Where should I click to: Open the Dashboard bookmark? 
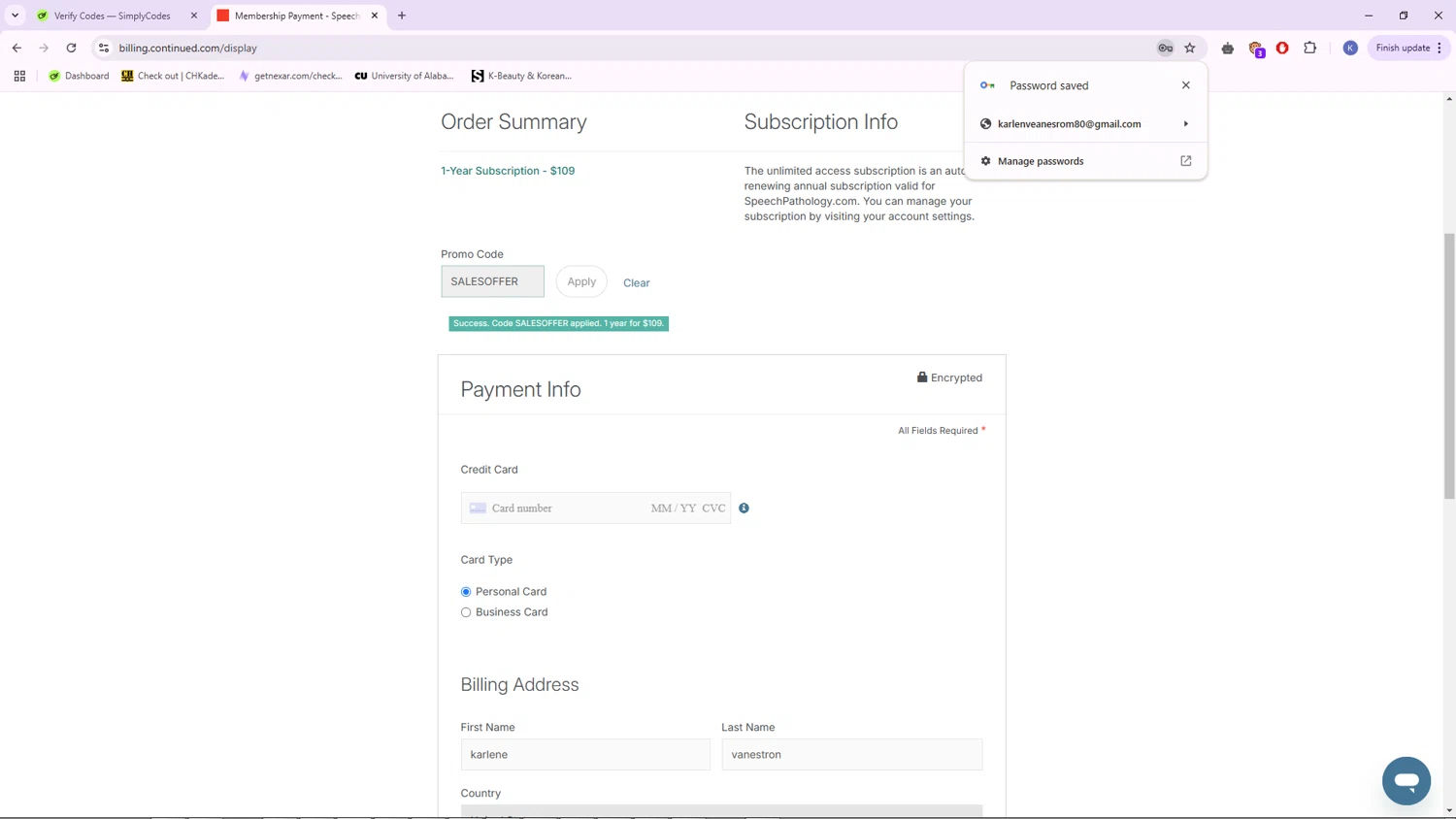(79, 76)
